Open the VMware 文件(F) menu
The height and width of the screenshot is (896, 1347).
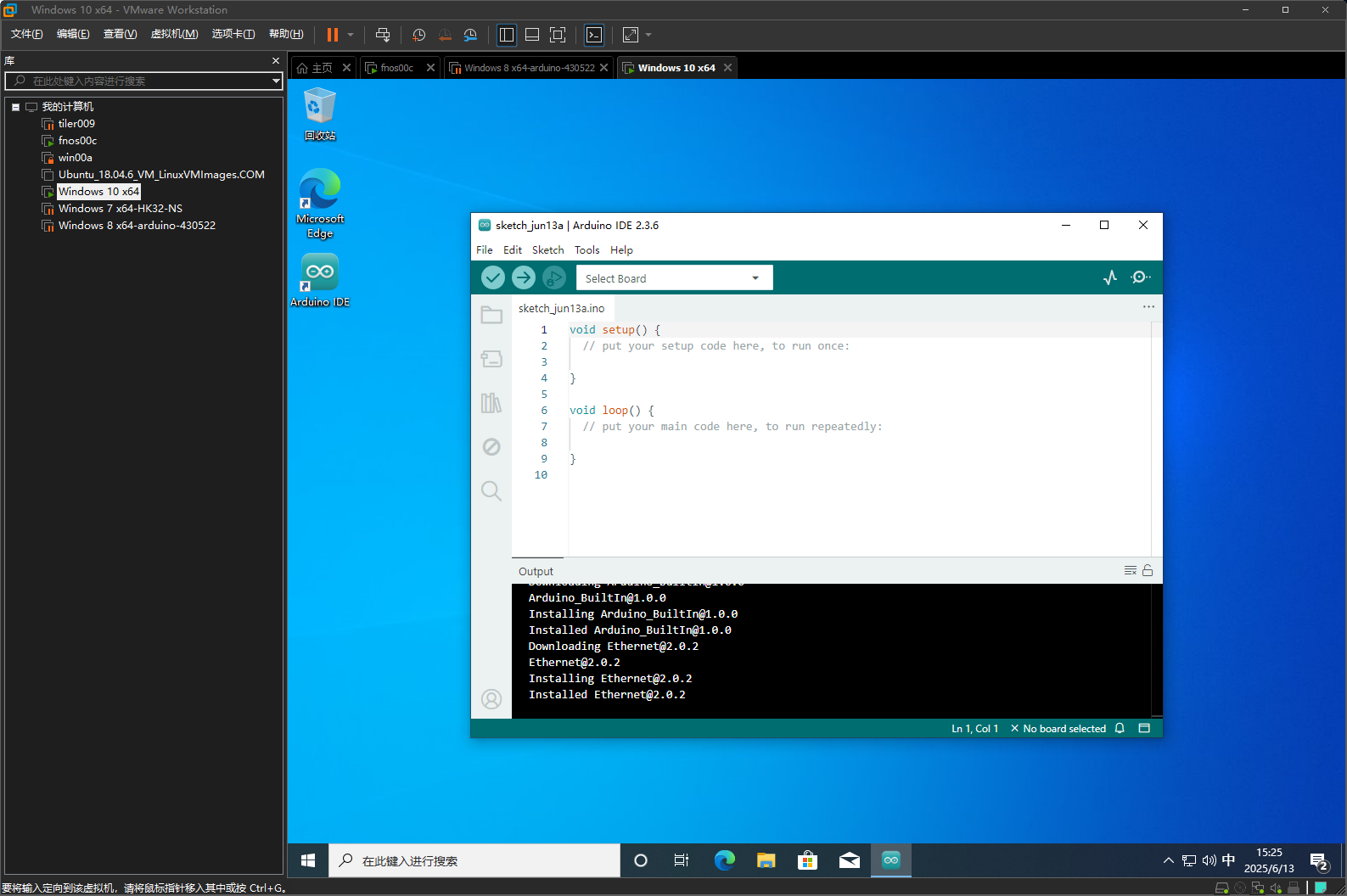coord(26,34)
